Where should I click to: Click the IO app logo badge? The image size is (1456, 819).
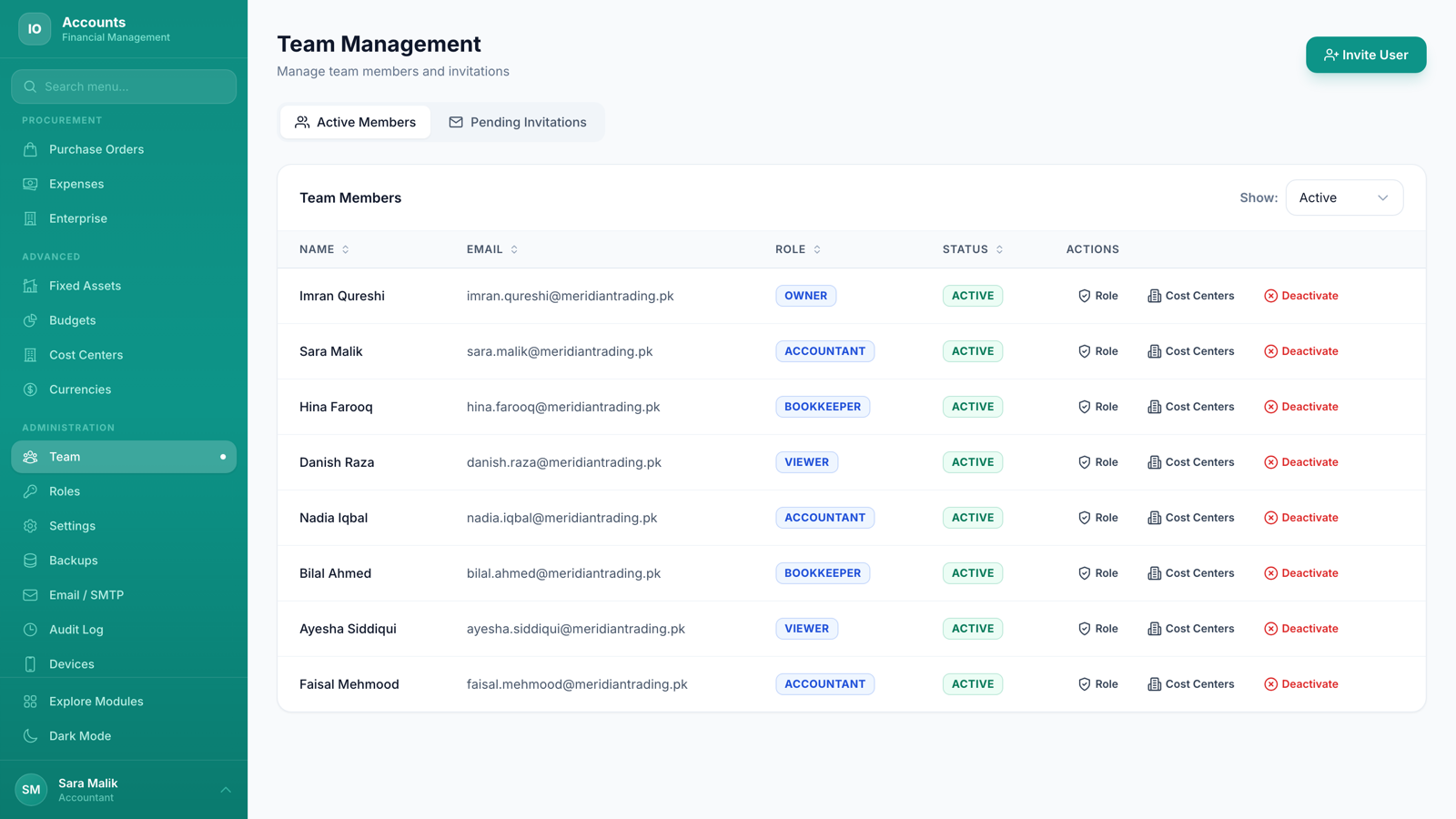pos(35,29)
